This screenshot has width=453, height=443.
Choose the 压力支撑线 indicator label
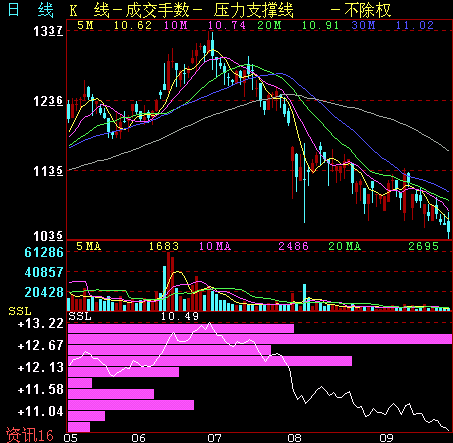(254, 10)
